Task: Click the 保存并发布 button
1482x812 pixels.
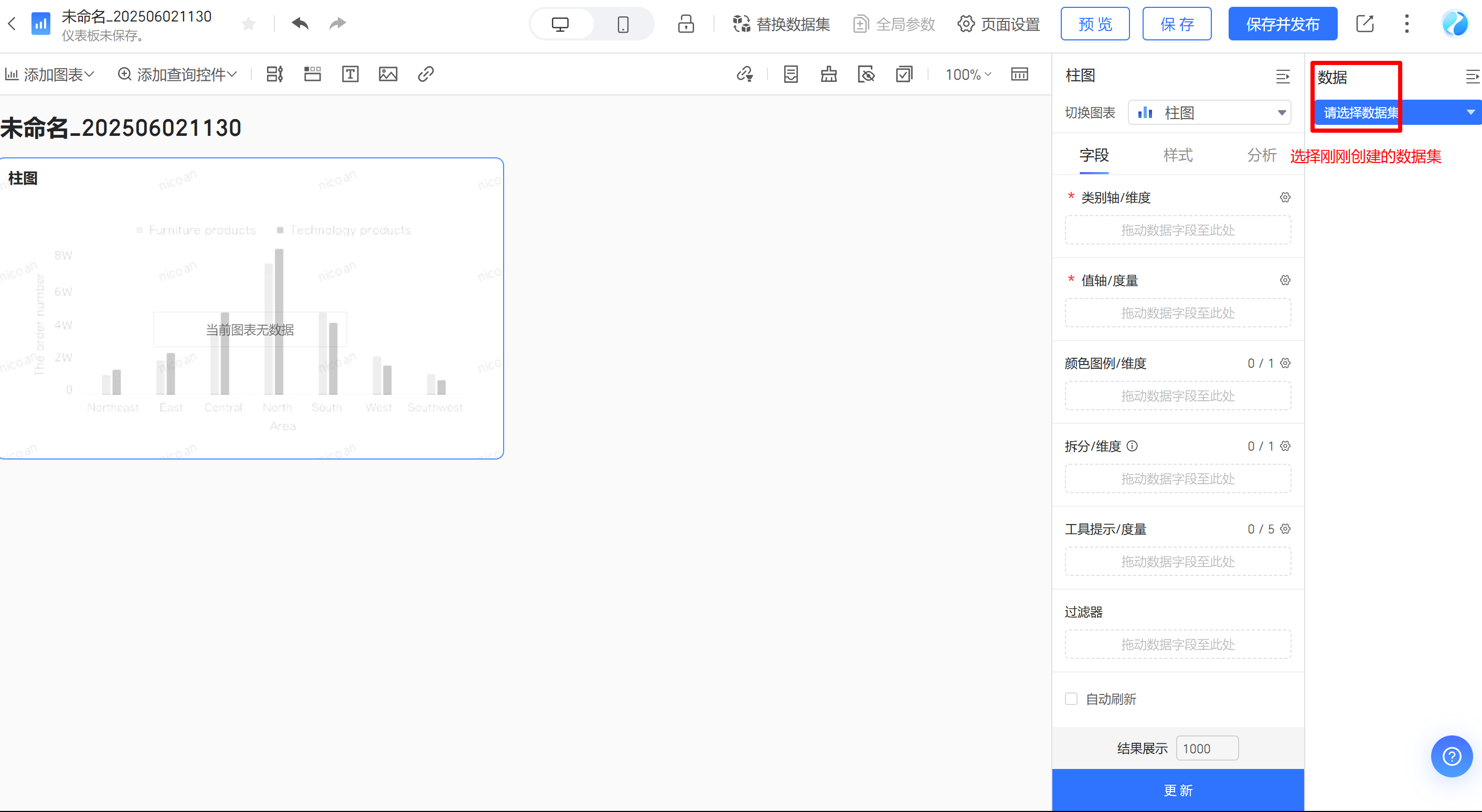Action: [1282, 24]
